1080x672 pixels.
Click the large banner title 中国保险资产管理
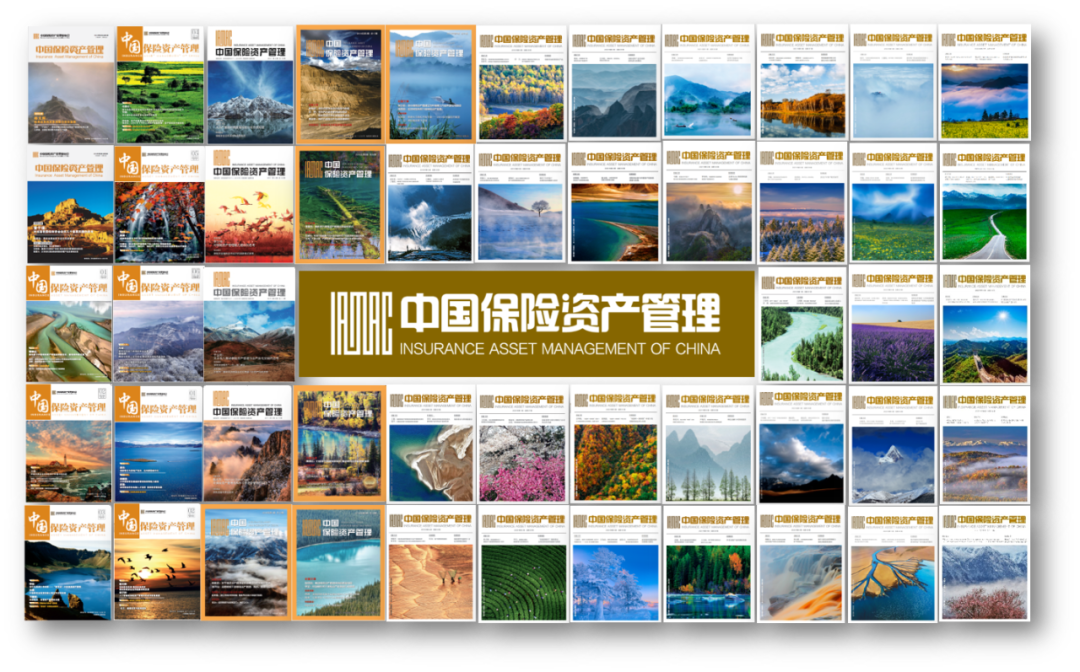tap(559, 313)
